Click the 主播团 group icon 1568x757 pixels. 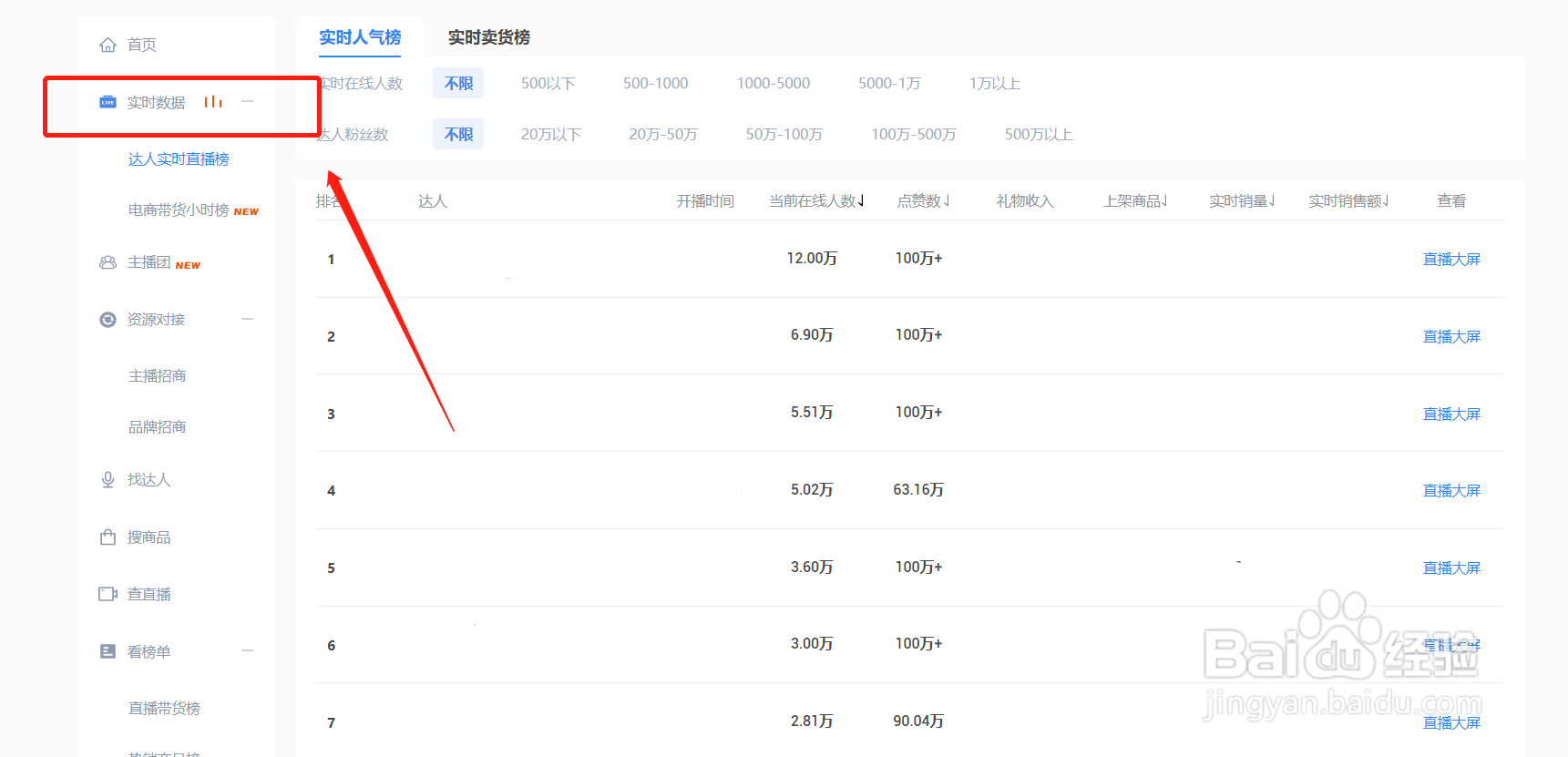click(108, 262)
